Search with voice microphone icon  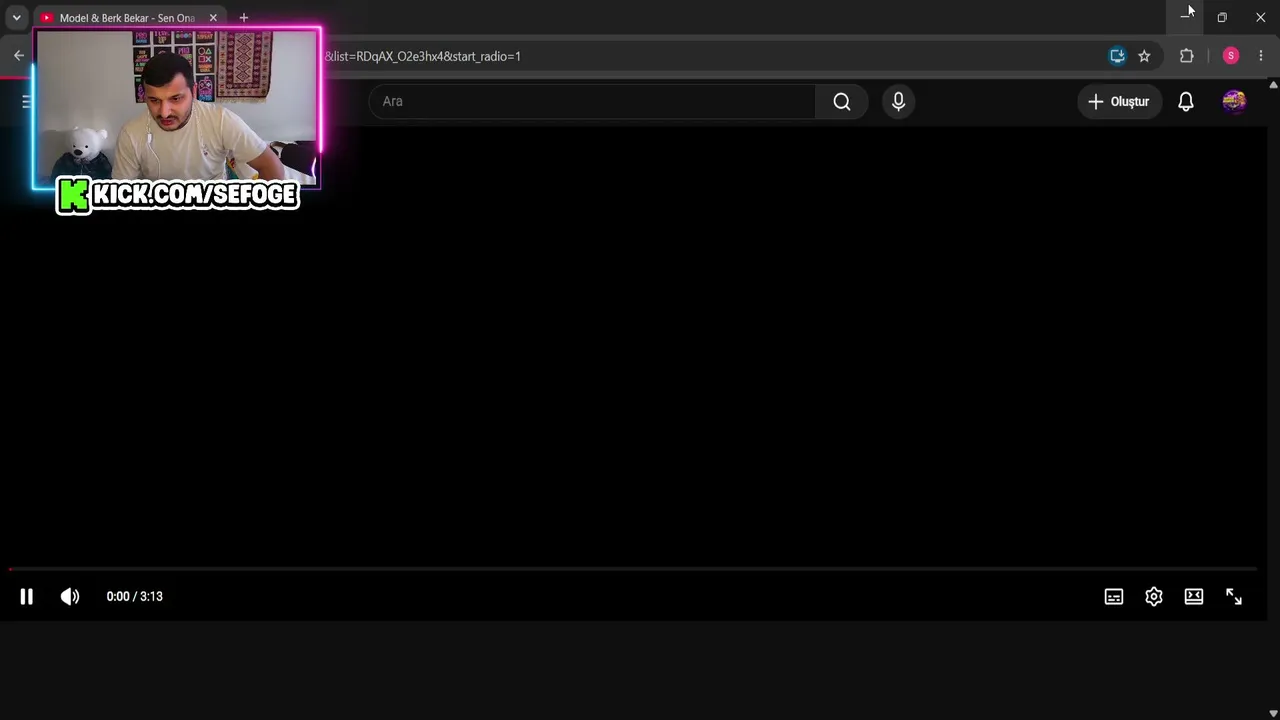click(x=898, y=101)
